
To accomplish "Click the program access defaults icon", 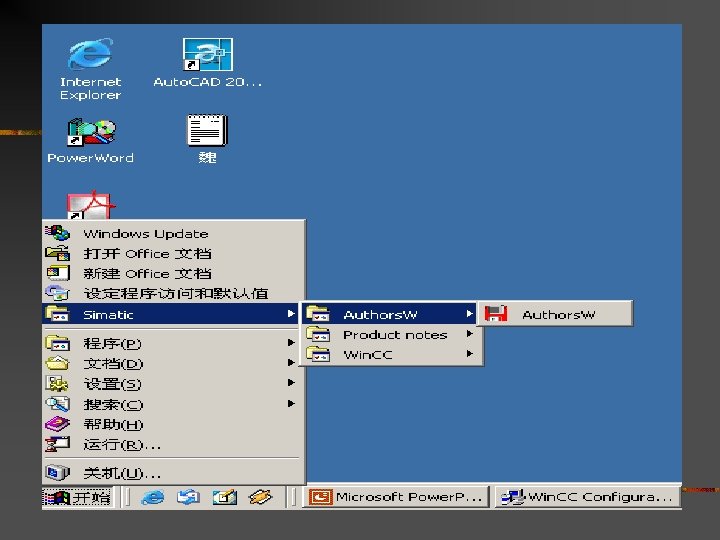I will coord(57,293).
